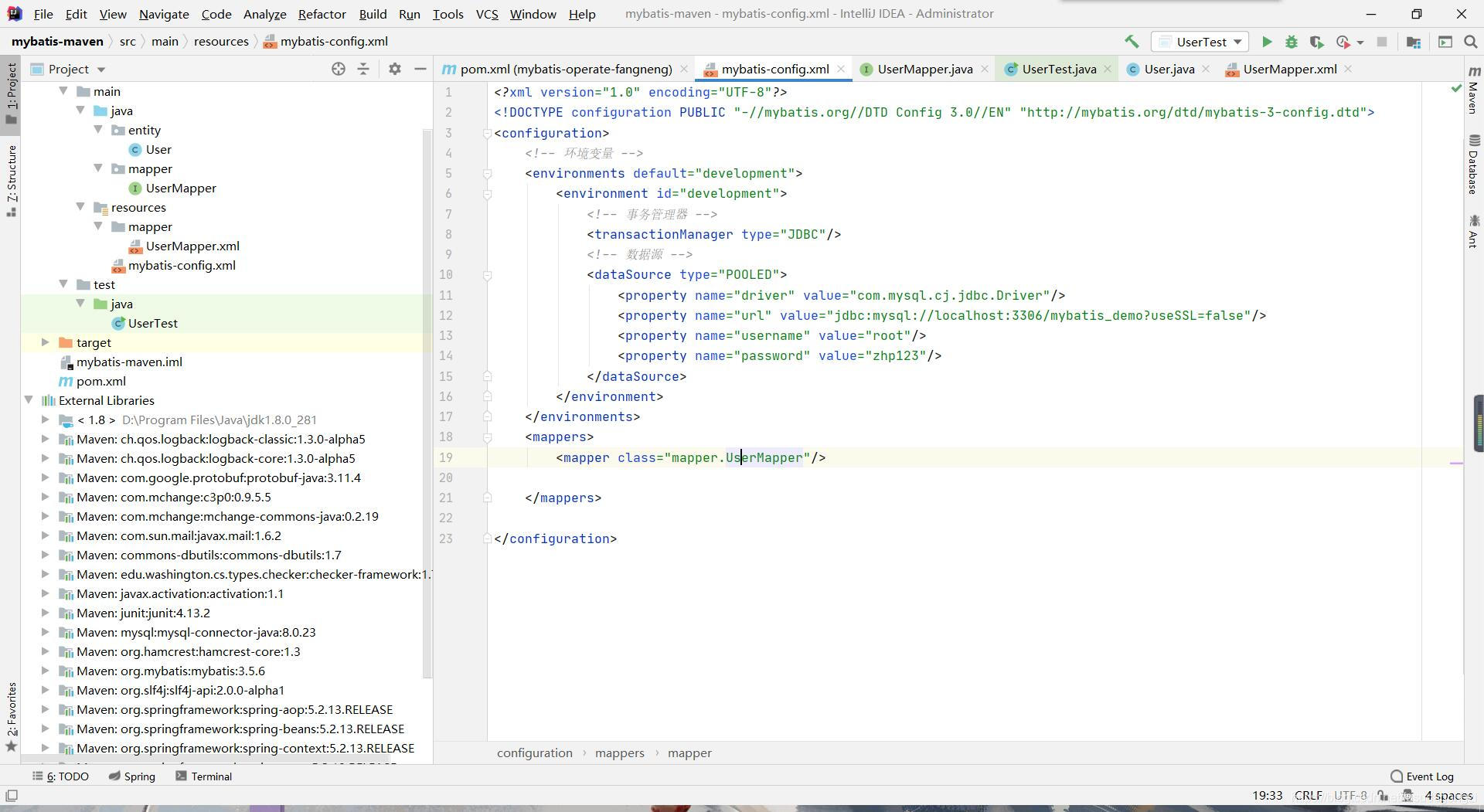
Task: Expand the target folder in tree
Action: point(45,342)
